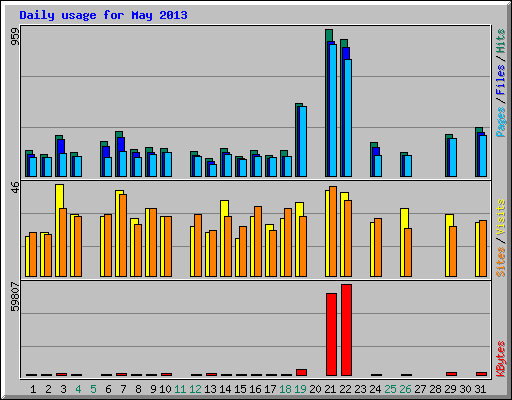Click green weekend day label 26

(405, 389)
